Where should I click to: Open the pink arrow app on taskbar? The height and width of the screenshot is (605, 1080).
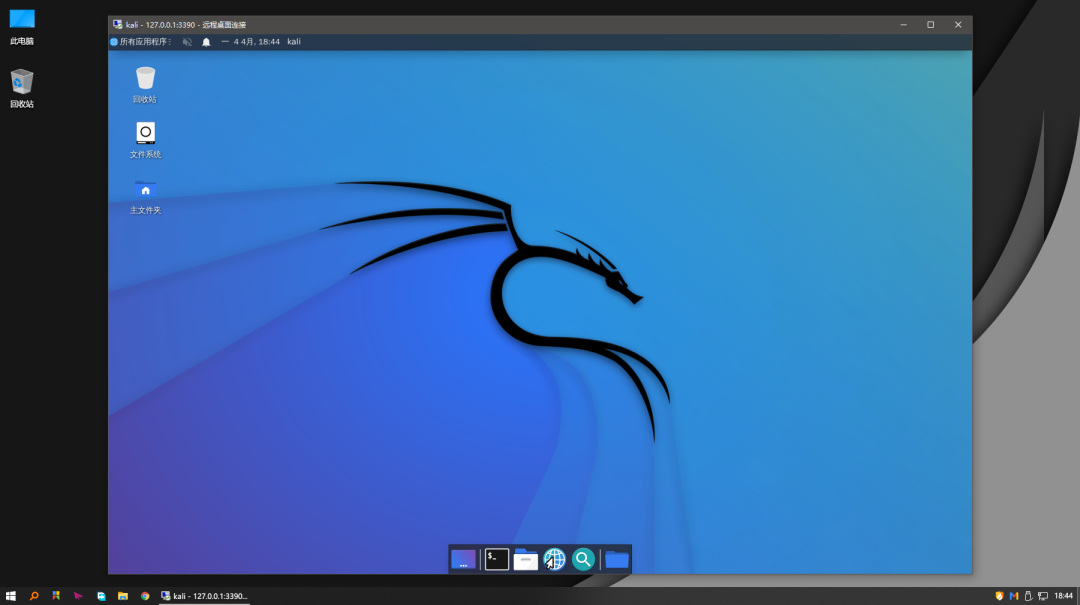[78, 596]
